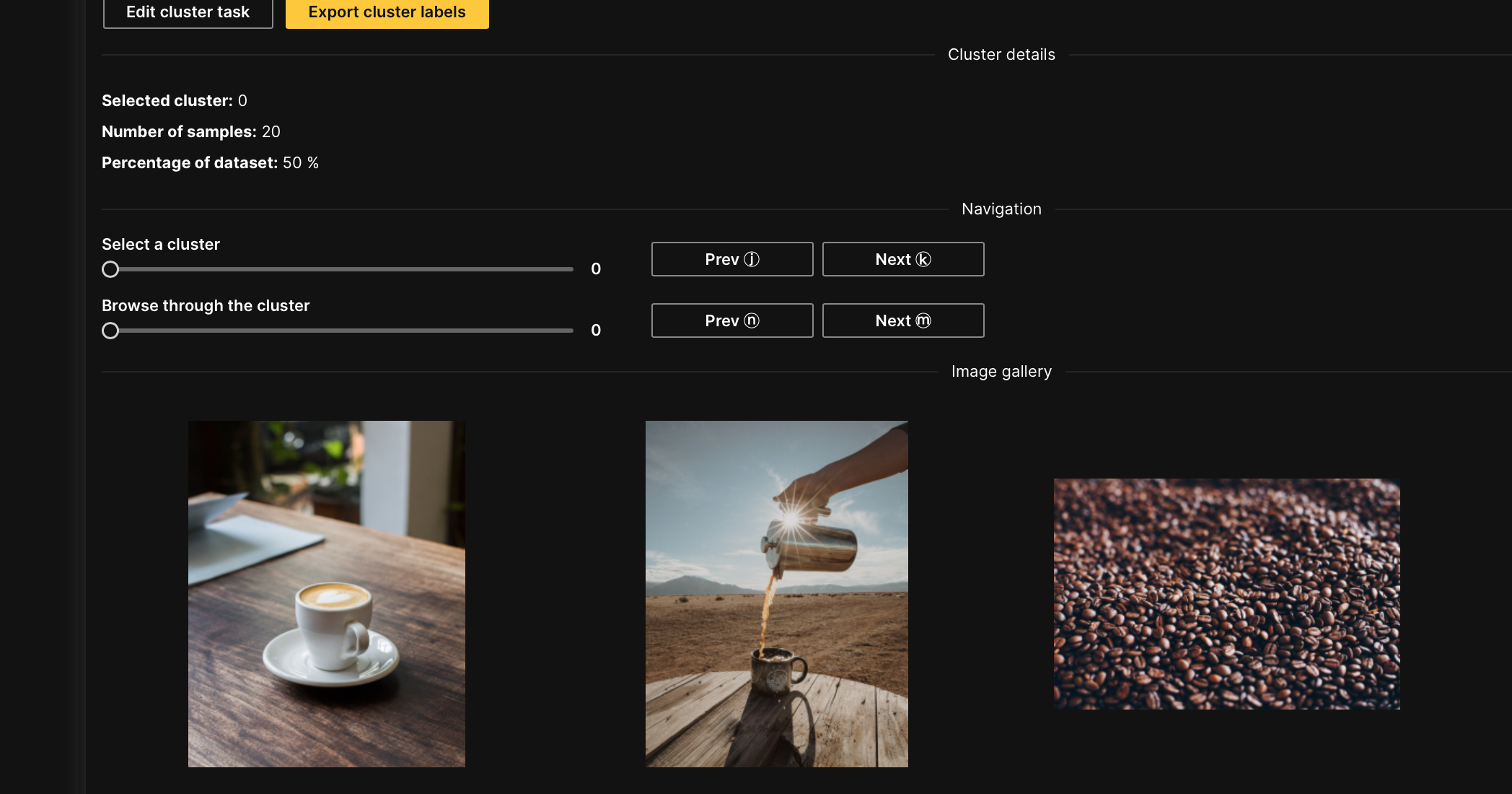The height and width of the screenshot is (794, 1512).
Task: Open the coffee pouring image in the gallery
Action: (776, 593)
